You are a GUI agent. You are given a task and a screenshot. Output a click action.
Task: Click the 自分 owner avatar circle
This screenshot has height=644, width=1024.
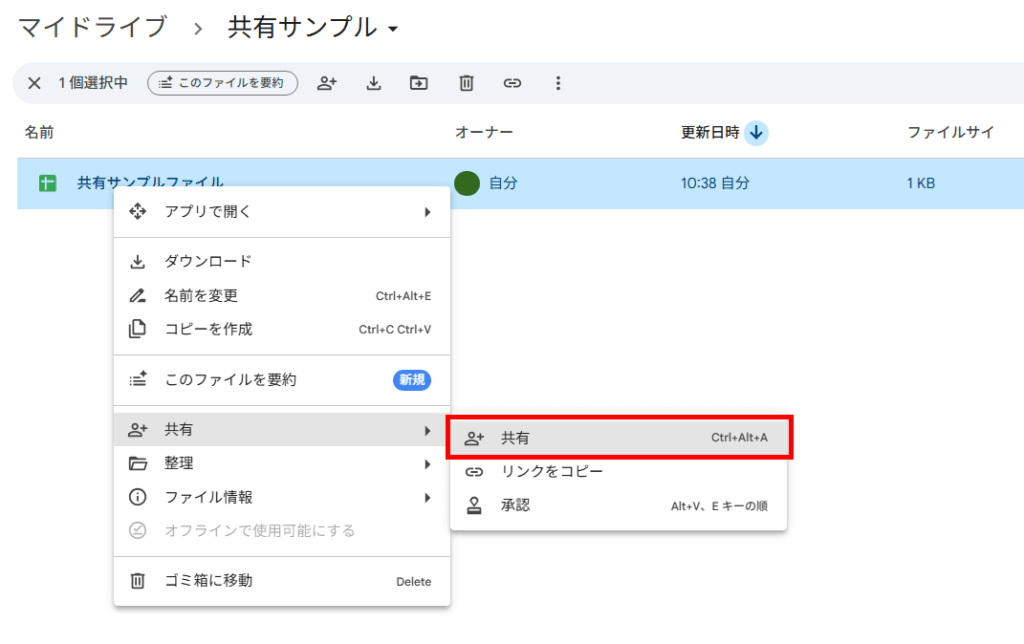pyautogui.click(x=467, y=183)
